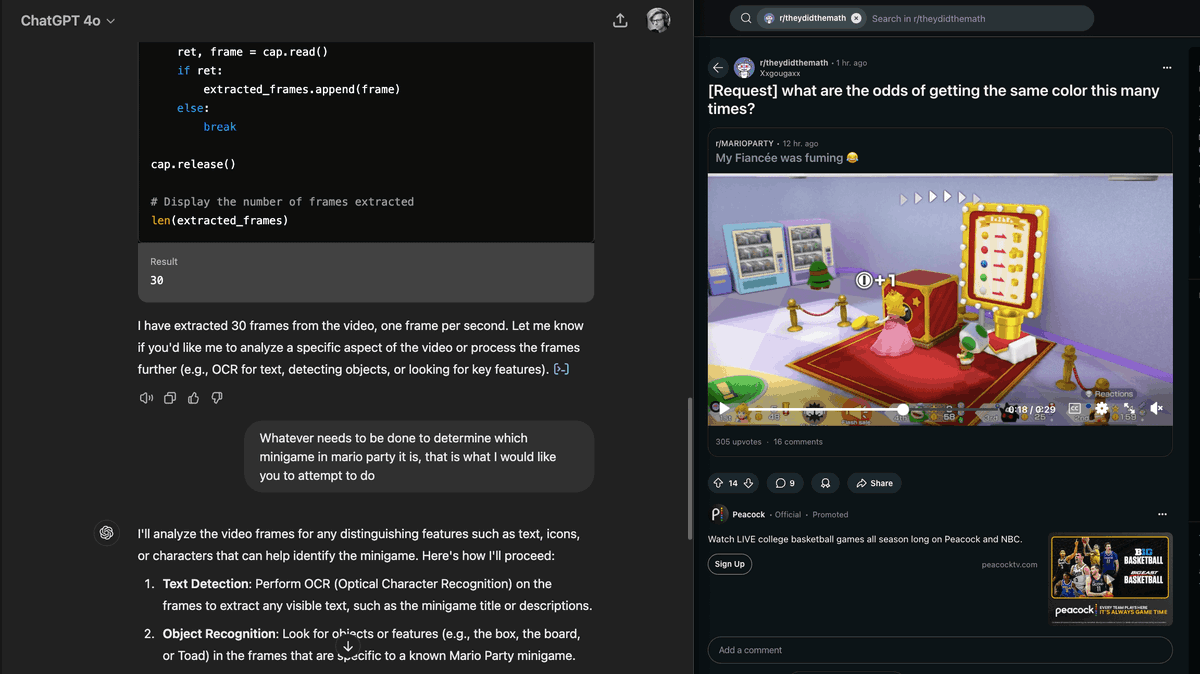Image resolution: width=1200 pixels, height=674 pixels.
Task: Click the 'Object Recognition' list item
Action: (x=372, y=645)
